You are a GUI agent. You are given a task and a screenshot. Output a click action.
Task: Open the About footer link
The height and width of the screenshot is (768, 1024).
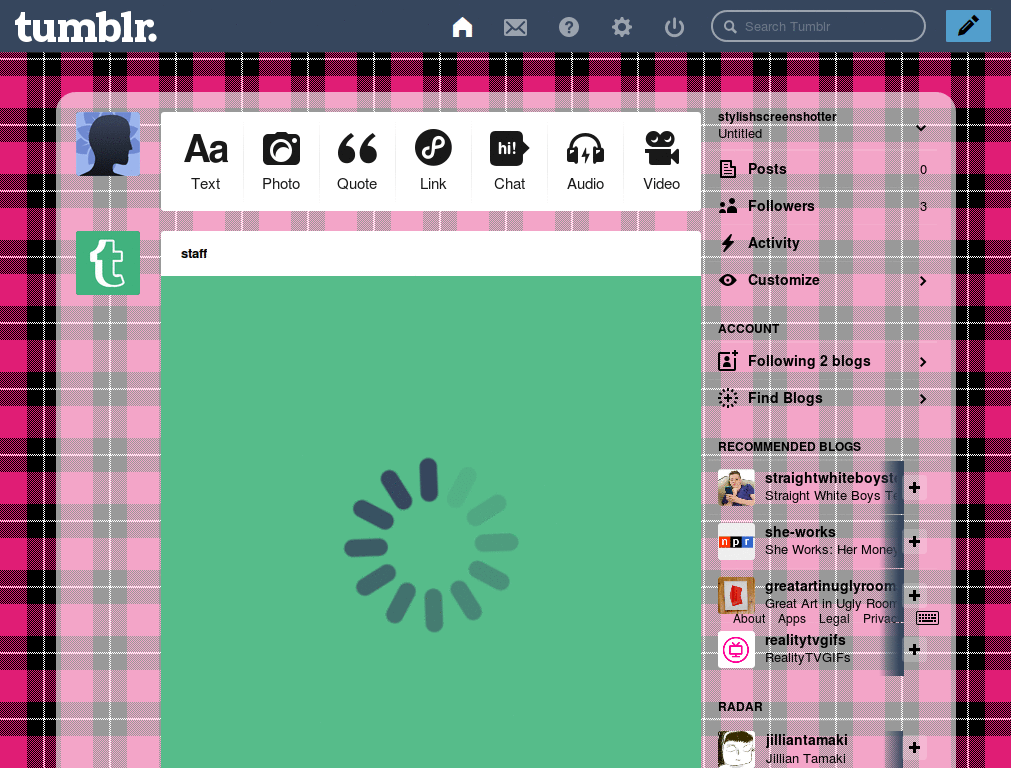pyautogui.click(x=748, y=618)
